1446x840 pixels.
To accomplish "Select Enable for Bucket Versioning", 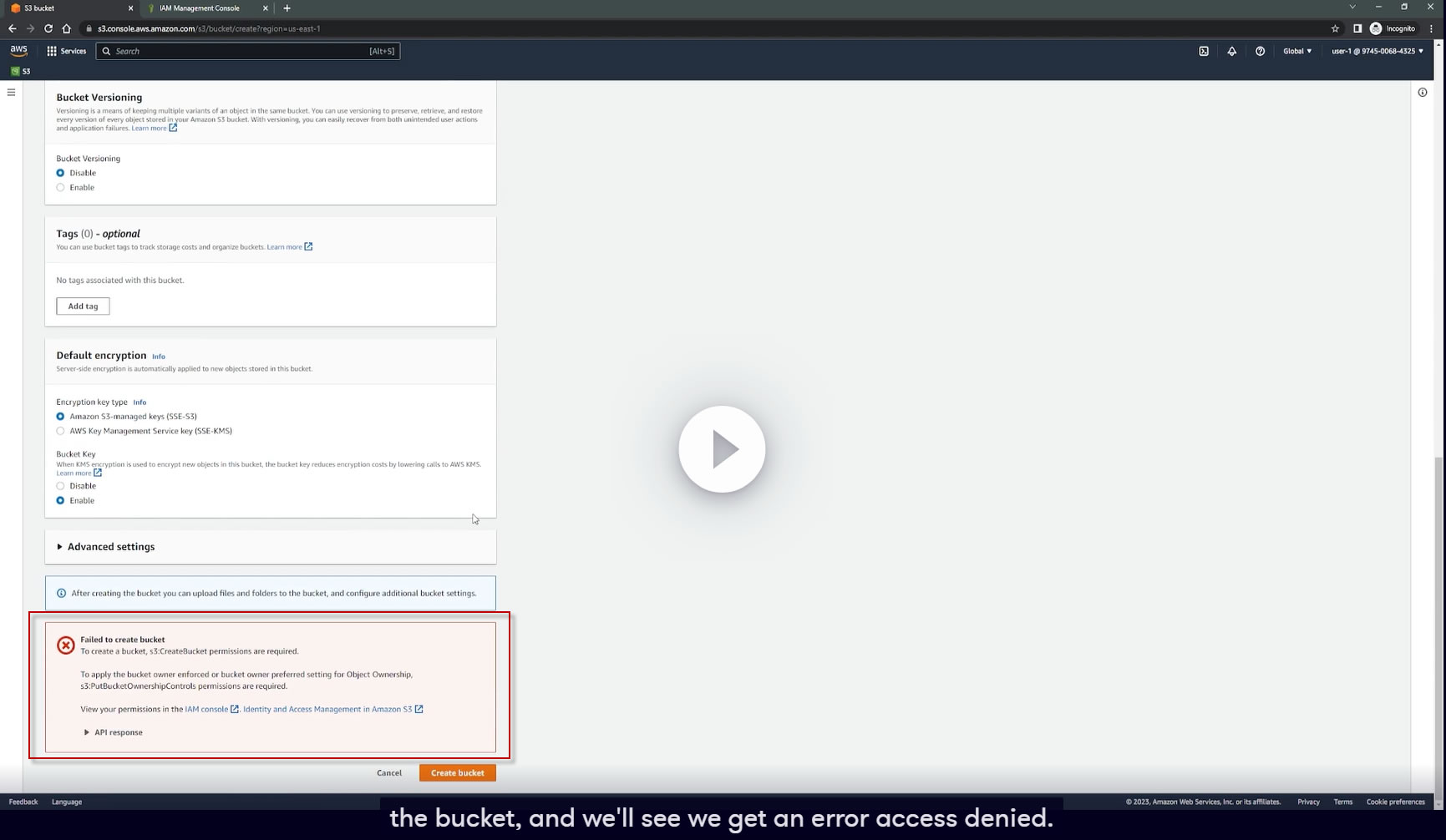I will coord(60,188).
